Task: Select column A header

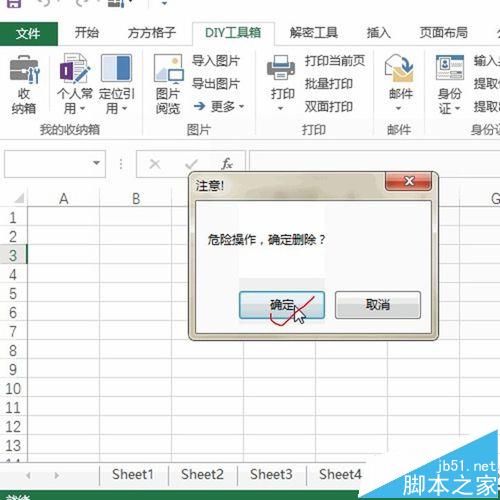Action: (64, 199)
